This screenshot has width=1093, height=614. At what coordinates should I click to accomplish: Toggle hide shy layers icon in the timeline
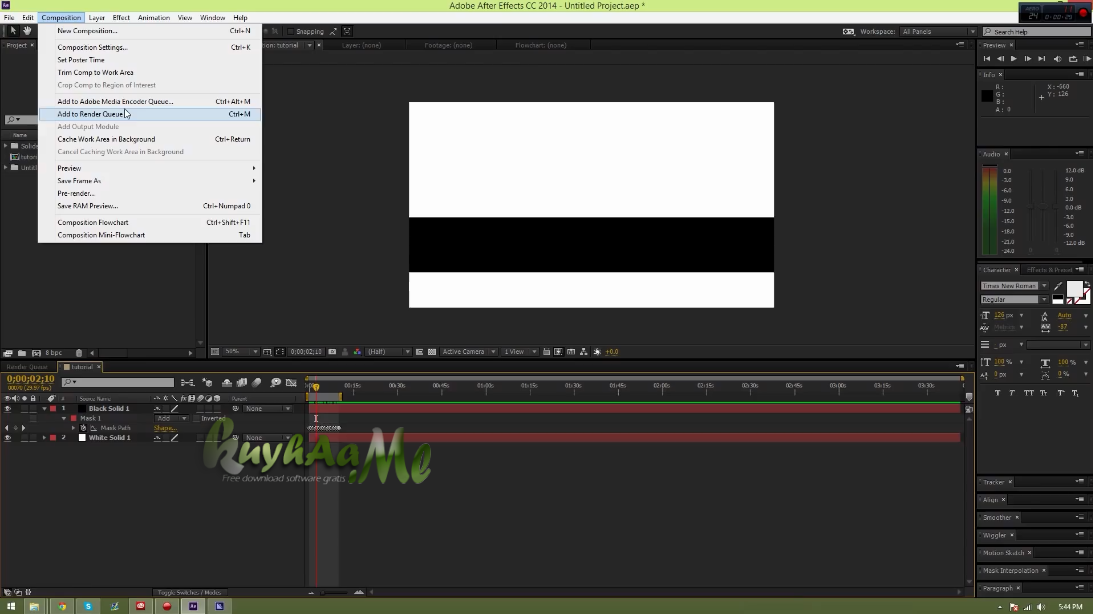click(x=227, y=383)
